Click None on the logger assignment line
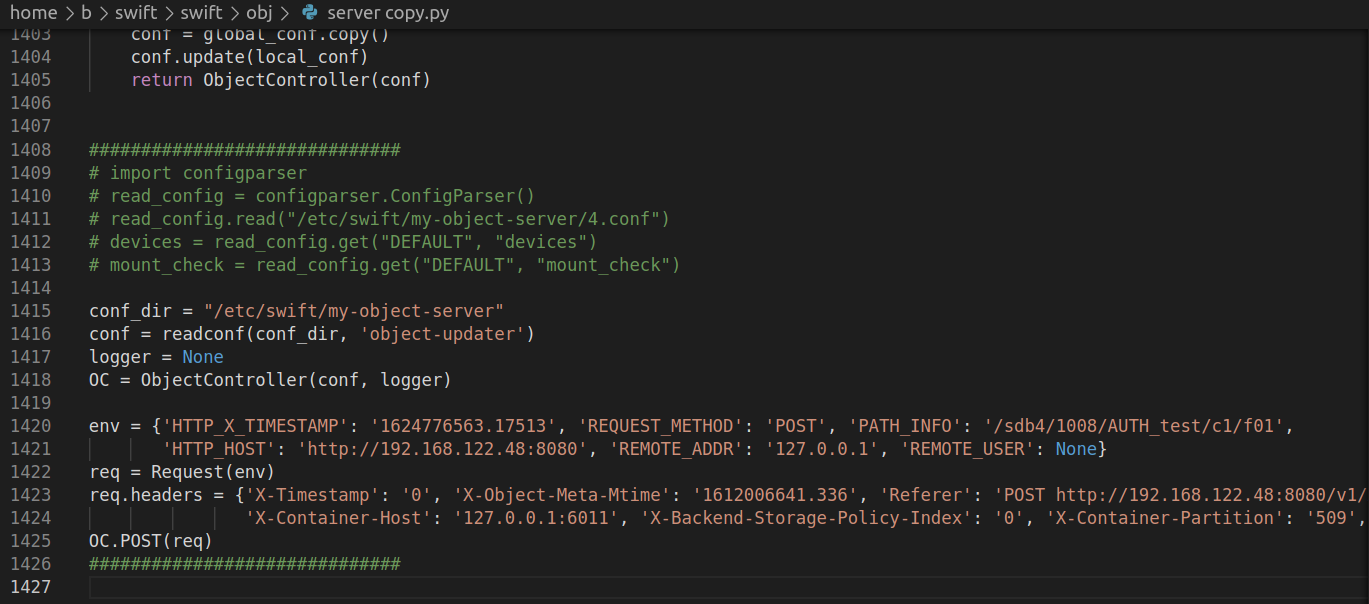Screen dimensions: 1369x604 203,357
